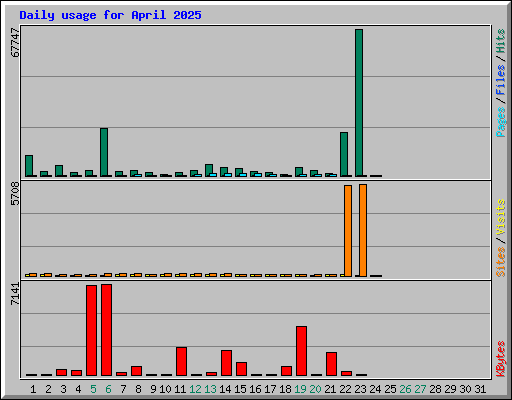Click the orange Sites bar for day 23

(363, 230)
